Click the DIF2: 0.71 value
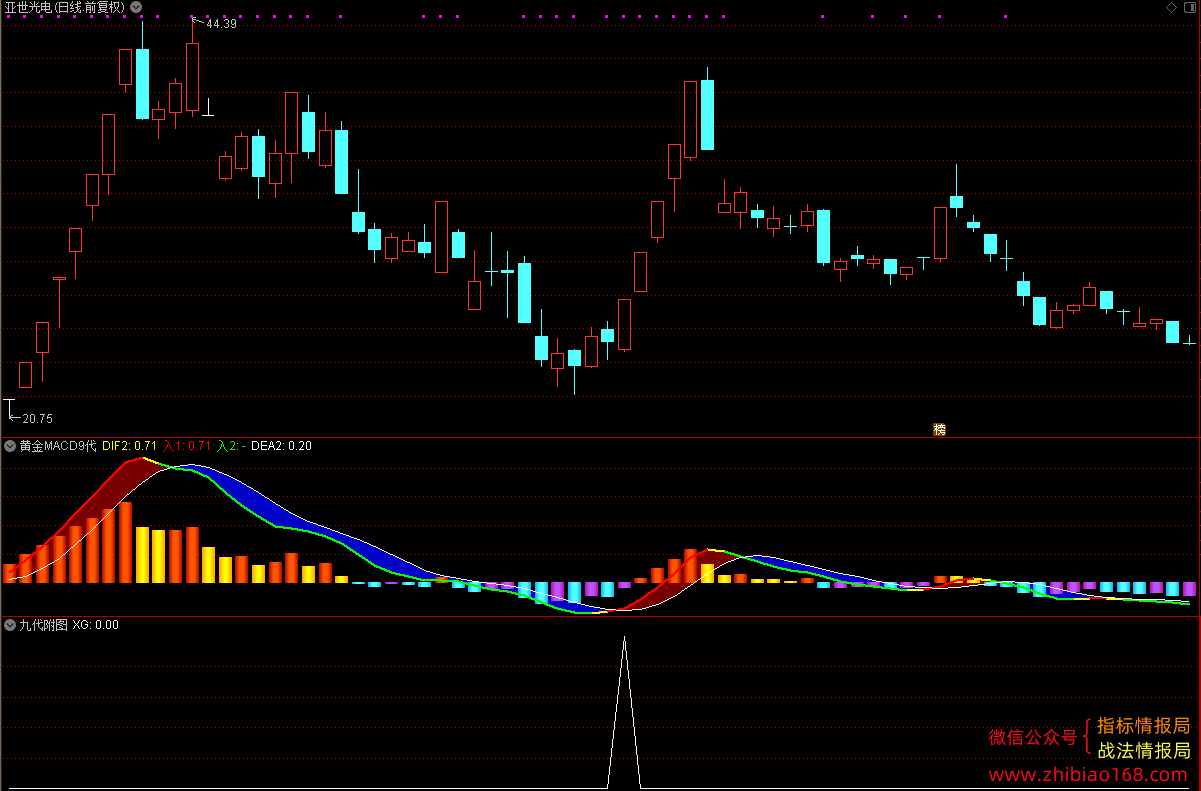The height and width of the screenshot is (791, 1201). tap(130, 446)
